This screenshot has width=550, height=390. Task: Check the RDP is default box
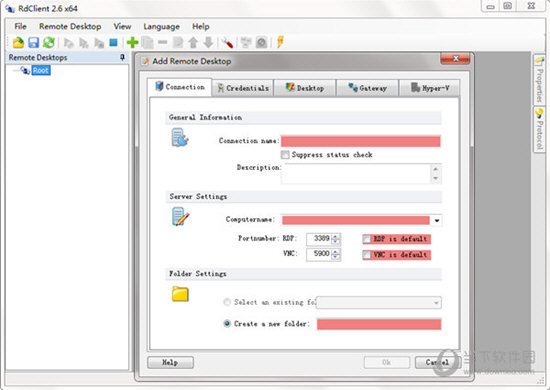pos(367,239)
